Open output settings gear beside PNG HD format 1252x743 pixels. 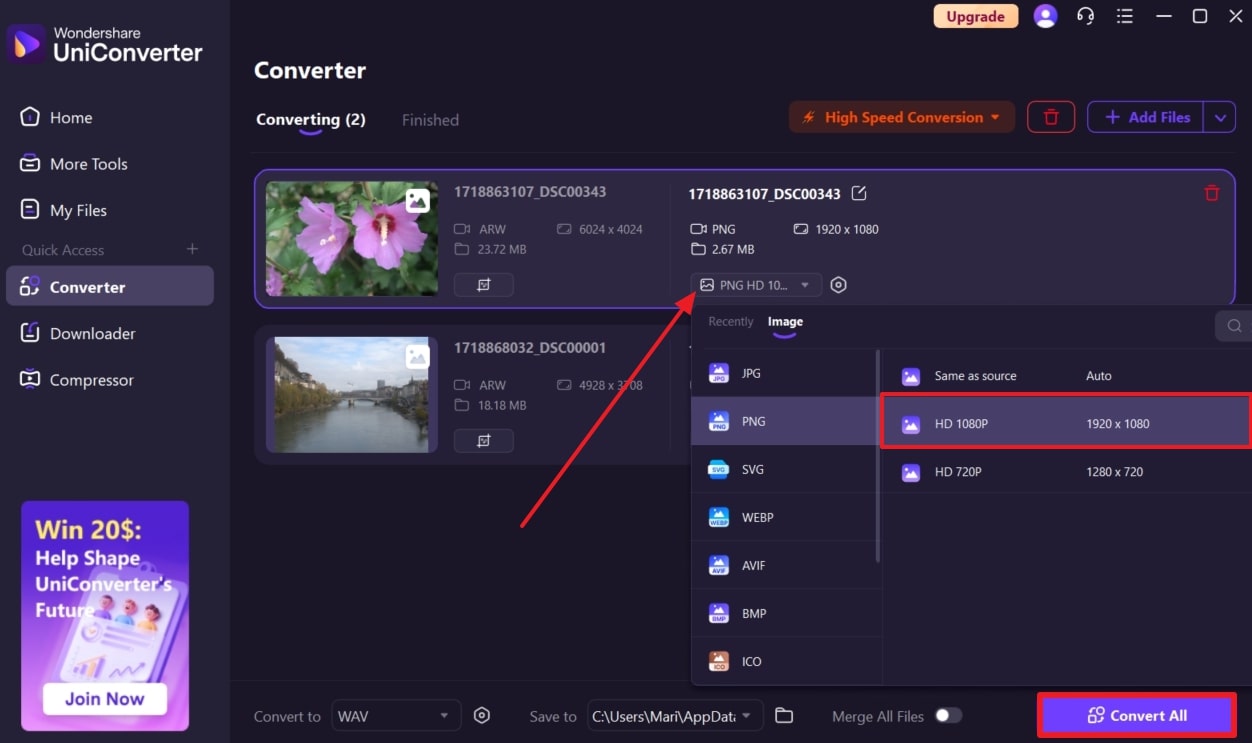click(839, 285)
